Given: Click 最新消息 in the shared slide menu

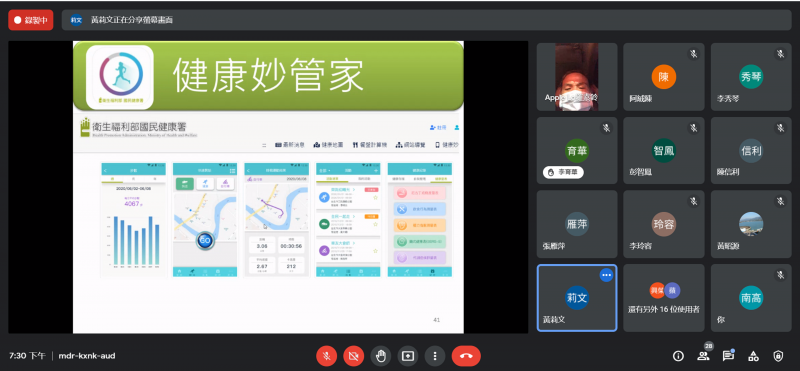Looking at the screenshot, I should point(290,145).
